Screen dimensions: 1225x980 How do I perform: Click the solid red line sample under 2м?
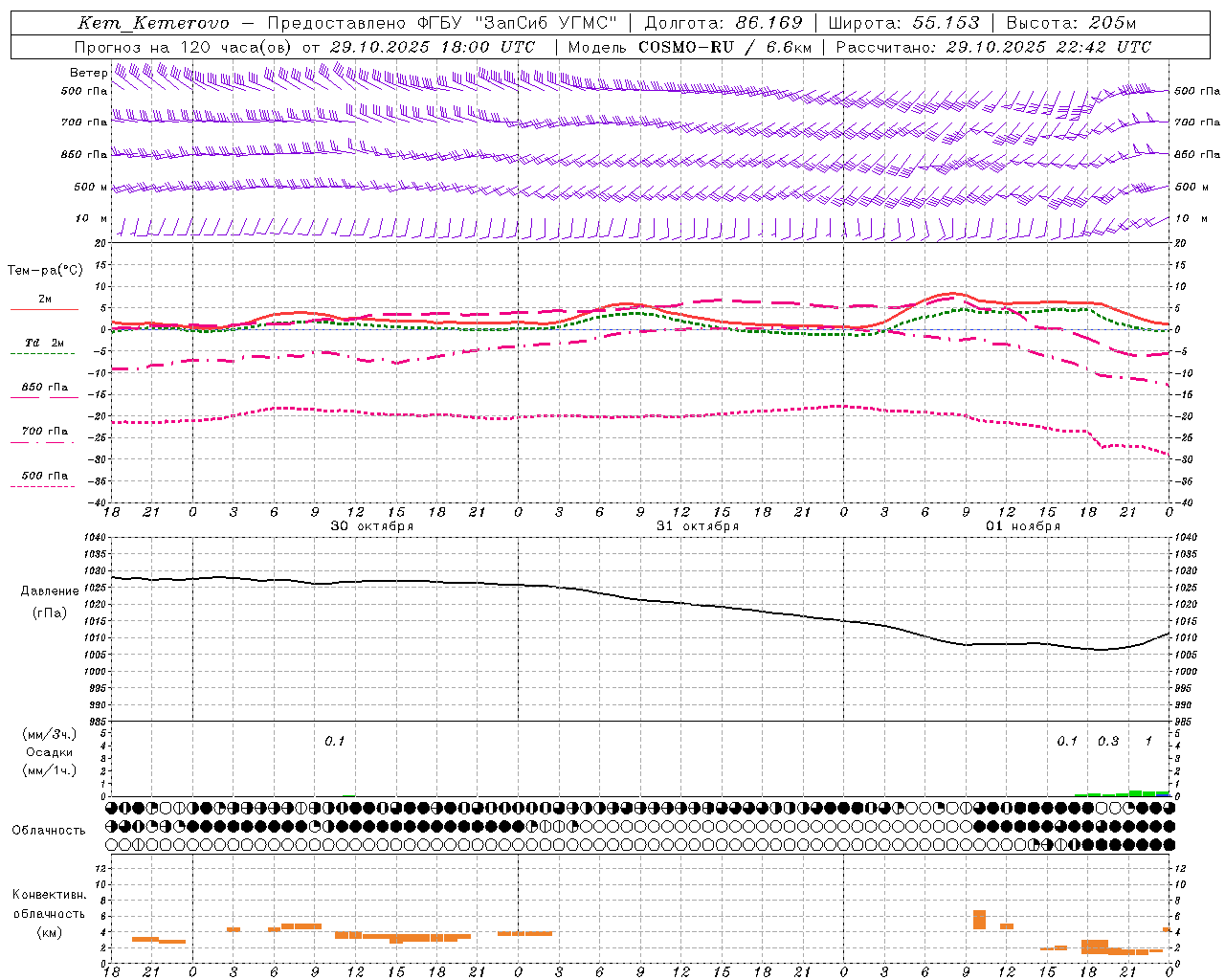44,309
